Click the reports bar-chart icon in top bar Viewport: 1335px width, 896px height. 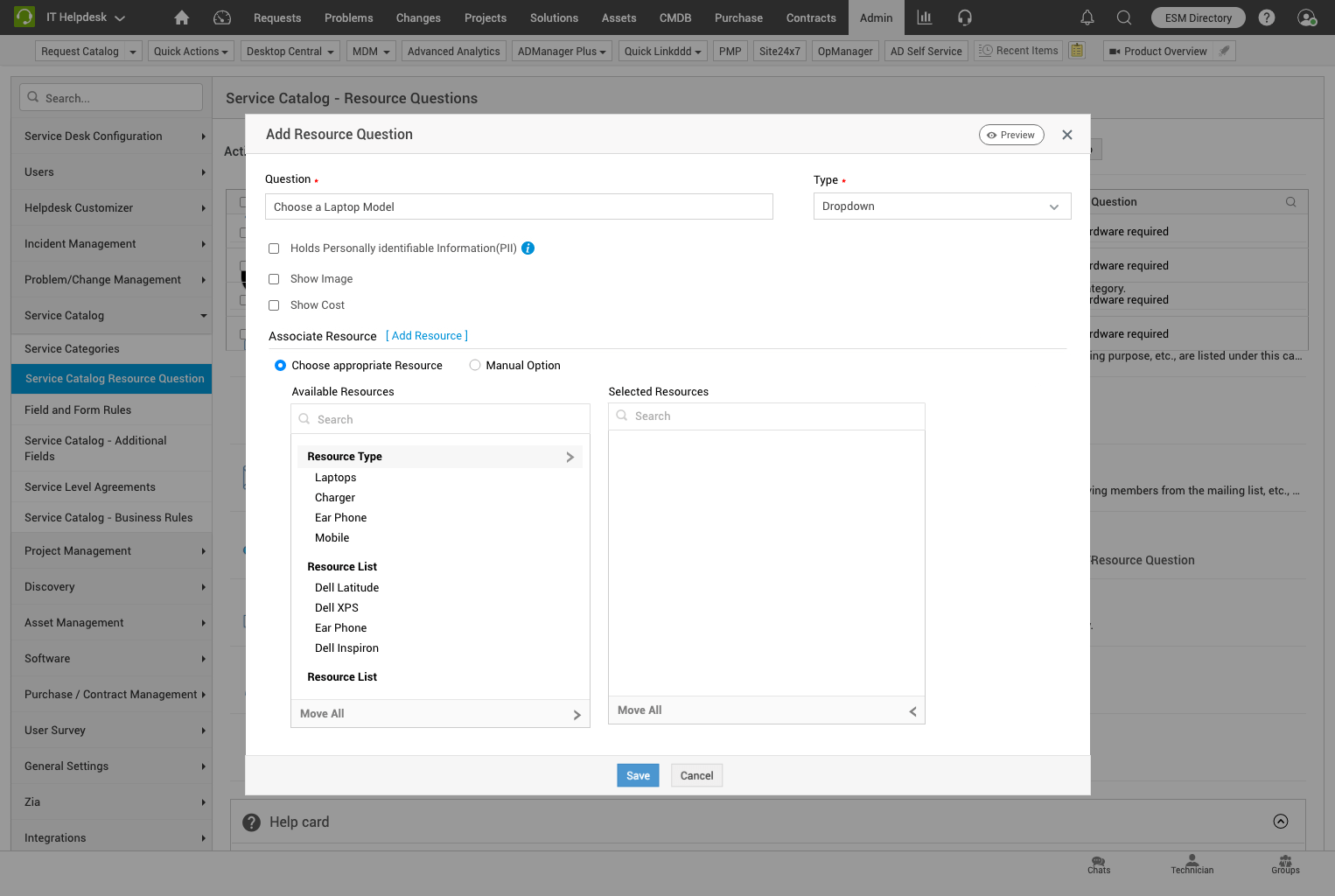(924, 17)
